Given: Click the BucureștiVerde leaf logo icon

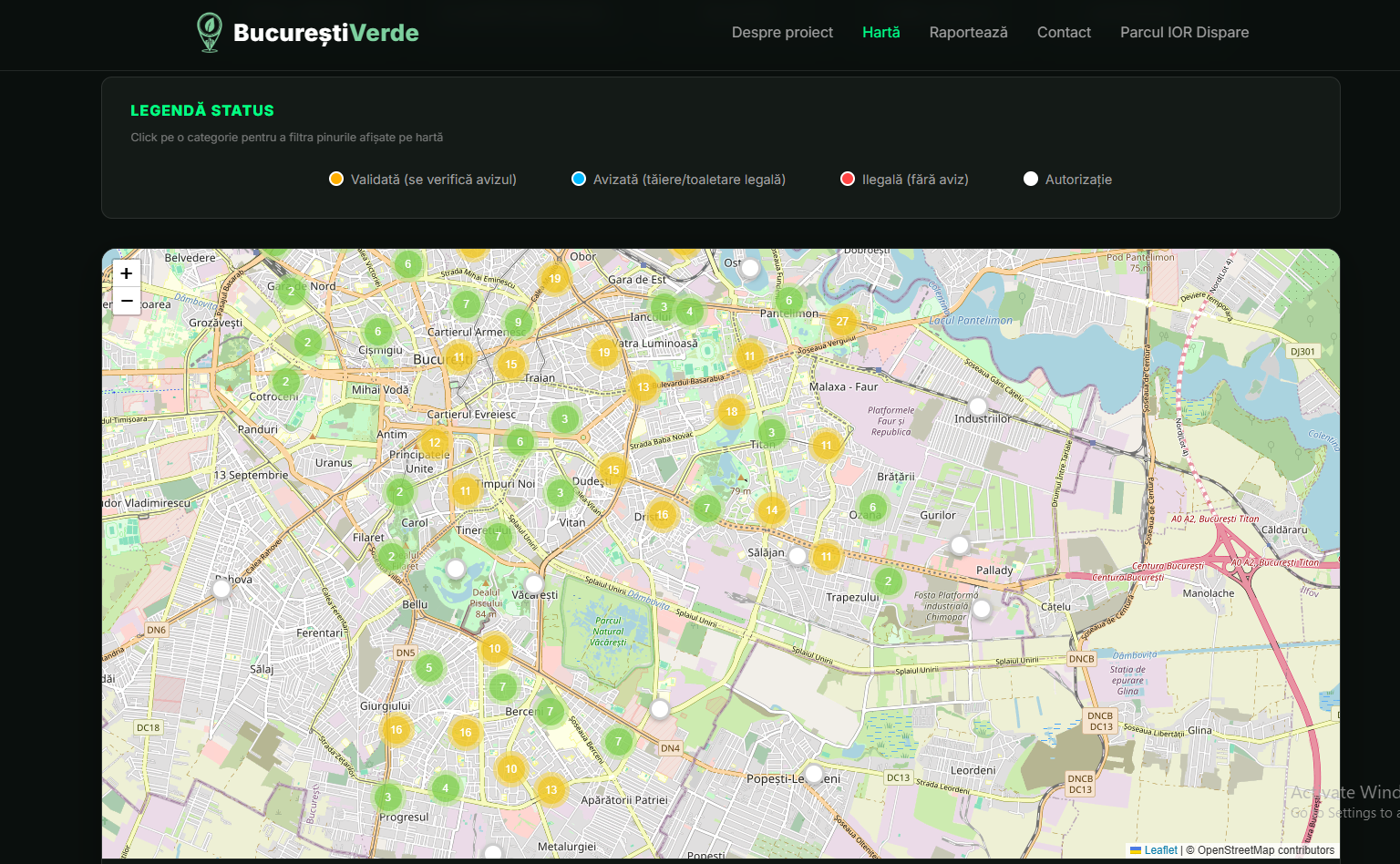Looking at the screenshot, I should pyautogui.click(x=209, y=32).
